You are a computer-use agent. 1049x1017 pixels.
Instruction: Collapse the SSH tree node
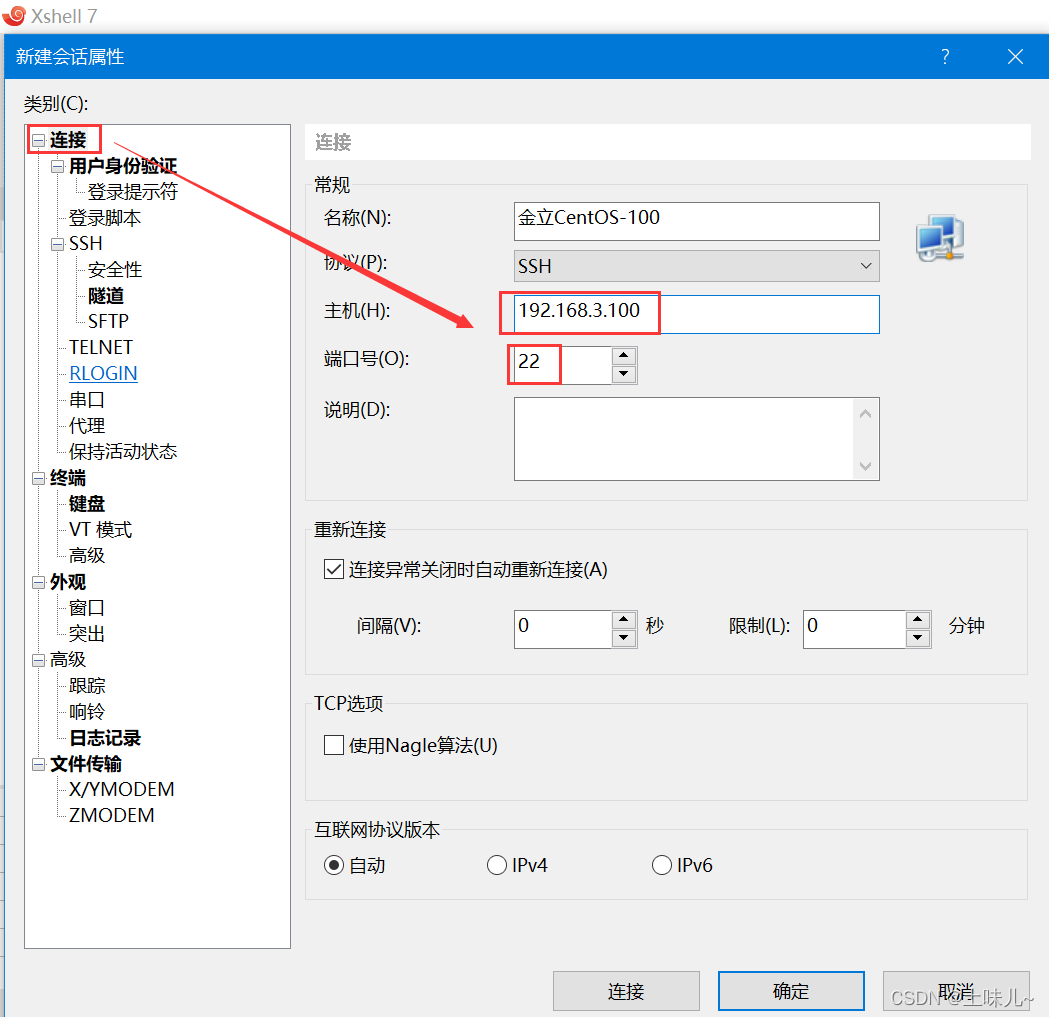[58, 244]
